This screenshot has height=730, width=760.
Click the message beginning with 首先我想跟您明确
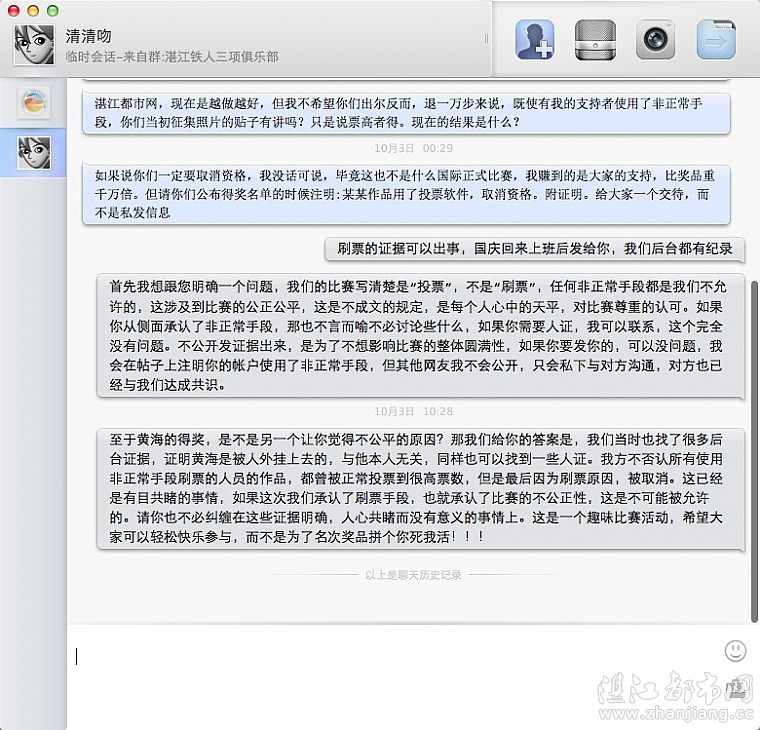point(421,335)
